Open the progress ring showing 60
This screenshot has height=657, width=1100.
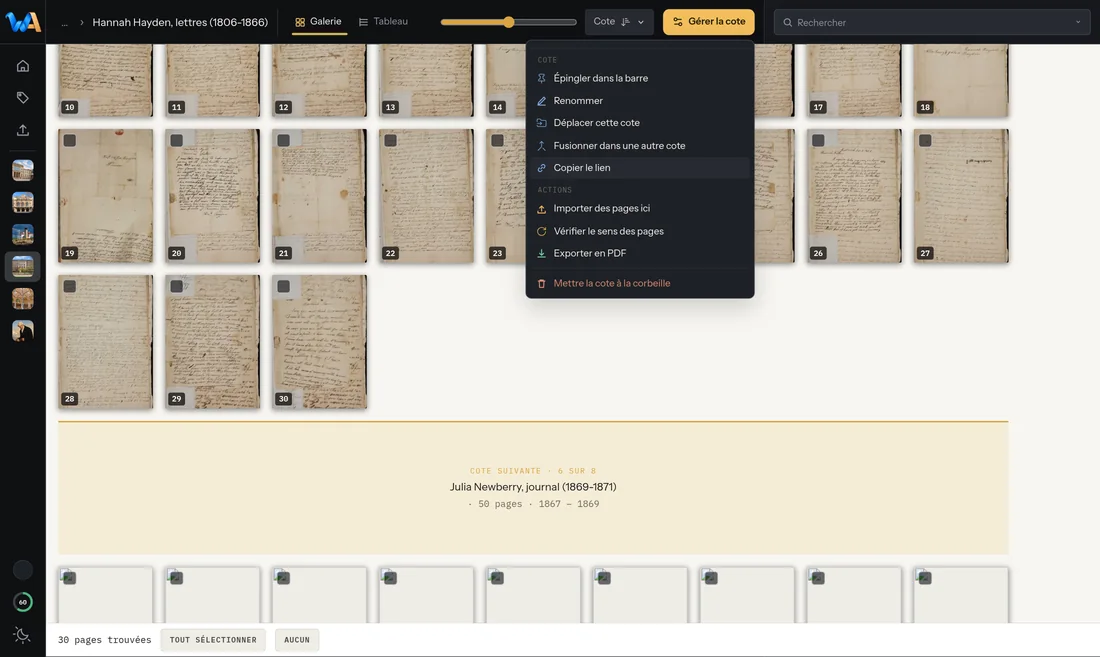[x=22, y=602]
